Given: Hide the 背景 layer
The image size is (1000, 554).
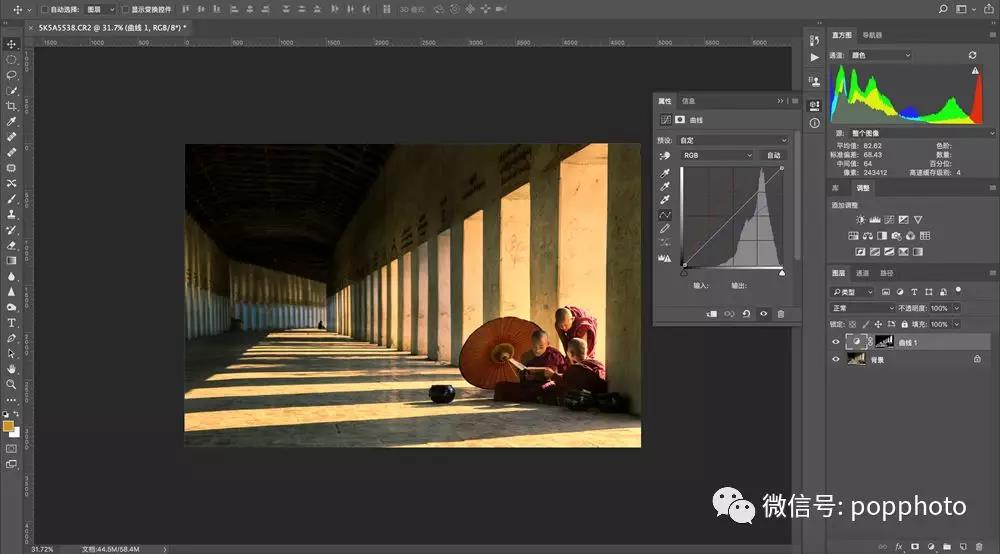Looking at the screenshot, I should pos(837,359).
